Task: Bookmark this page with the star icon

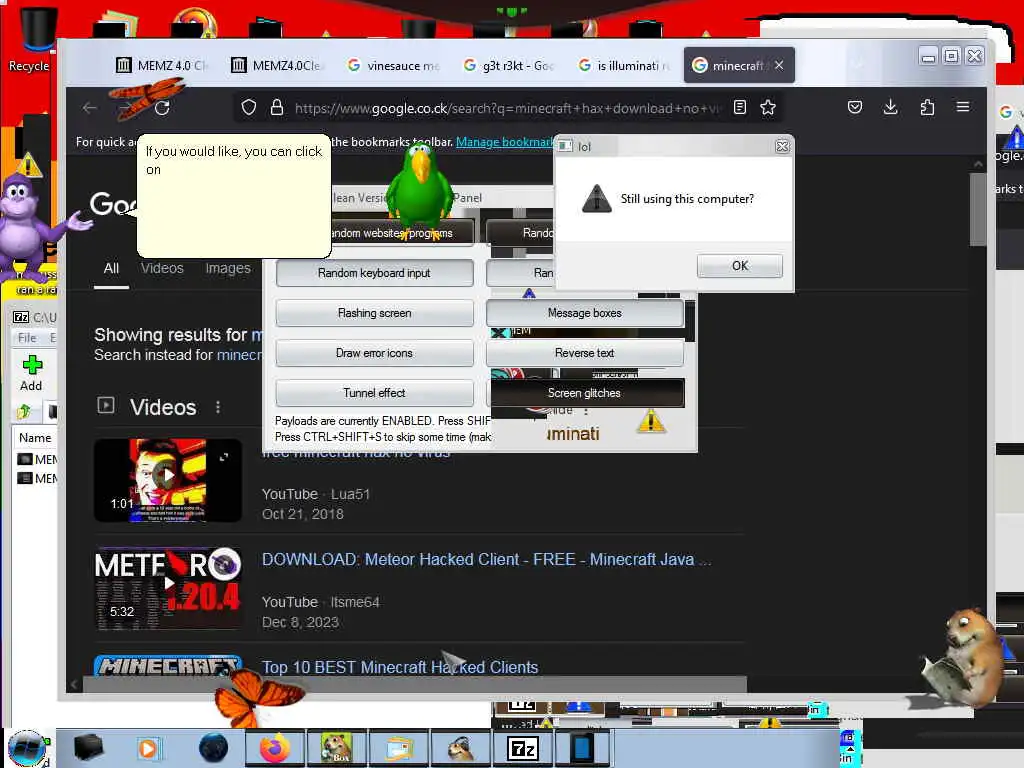Action: [768, 107]
